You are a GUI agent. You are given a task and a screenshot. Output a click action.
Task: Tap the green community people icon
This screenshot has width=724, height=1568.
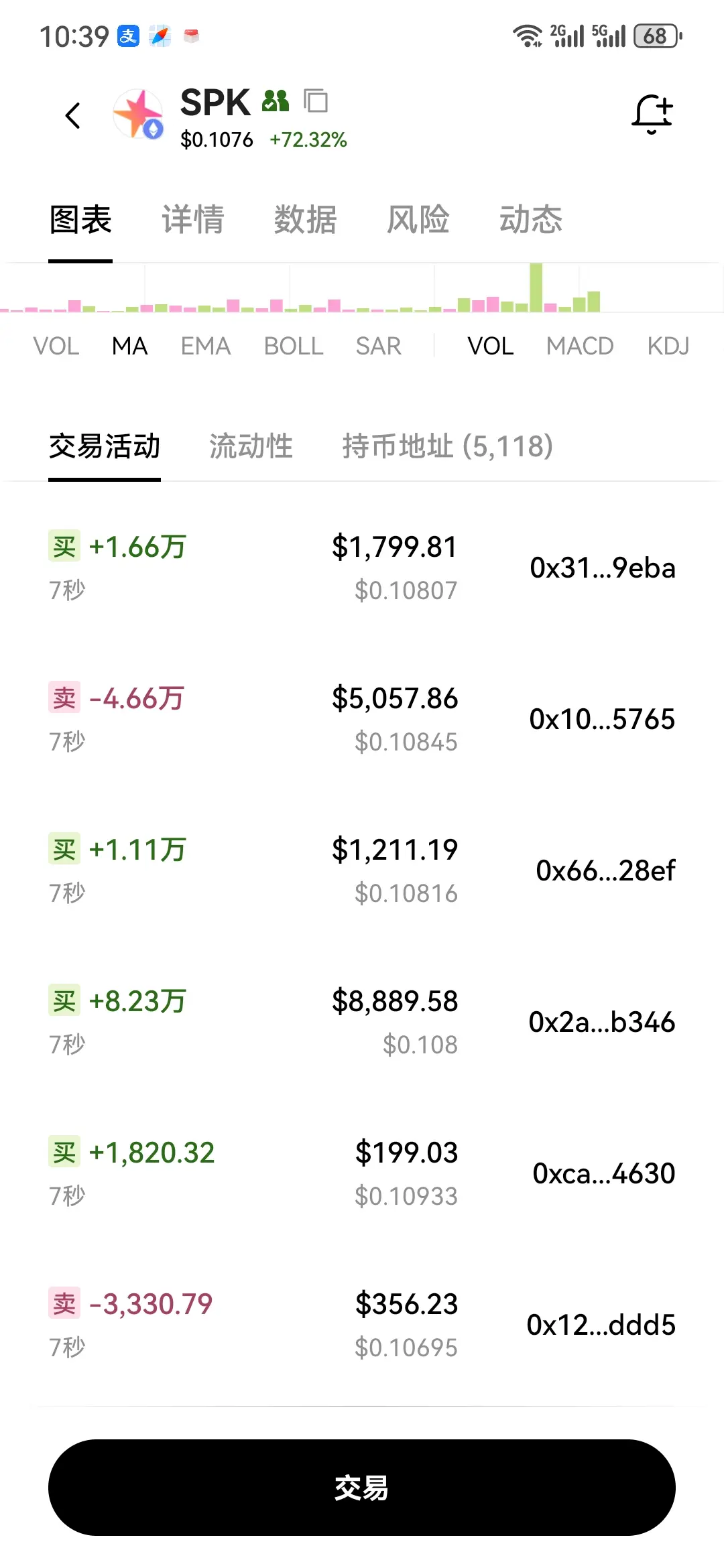pos(276,101)
